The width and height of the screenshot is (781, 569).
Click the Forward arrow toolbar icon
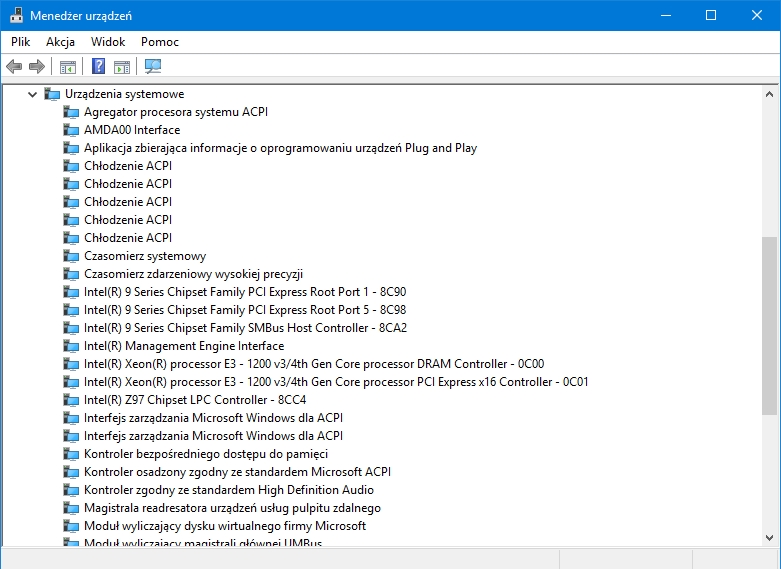pyautogui.click(x=37, y=66)
